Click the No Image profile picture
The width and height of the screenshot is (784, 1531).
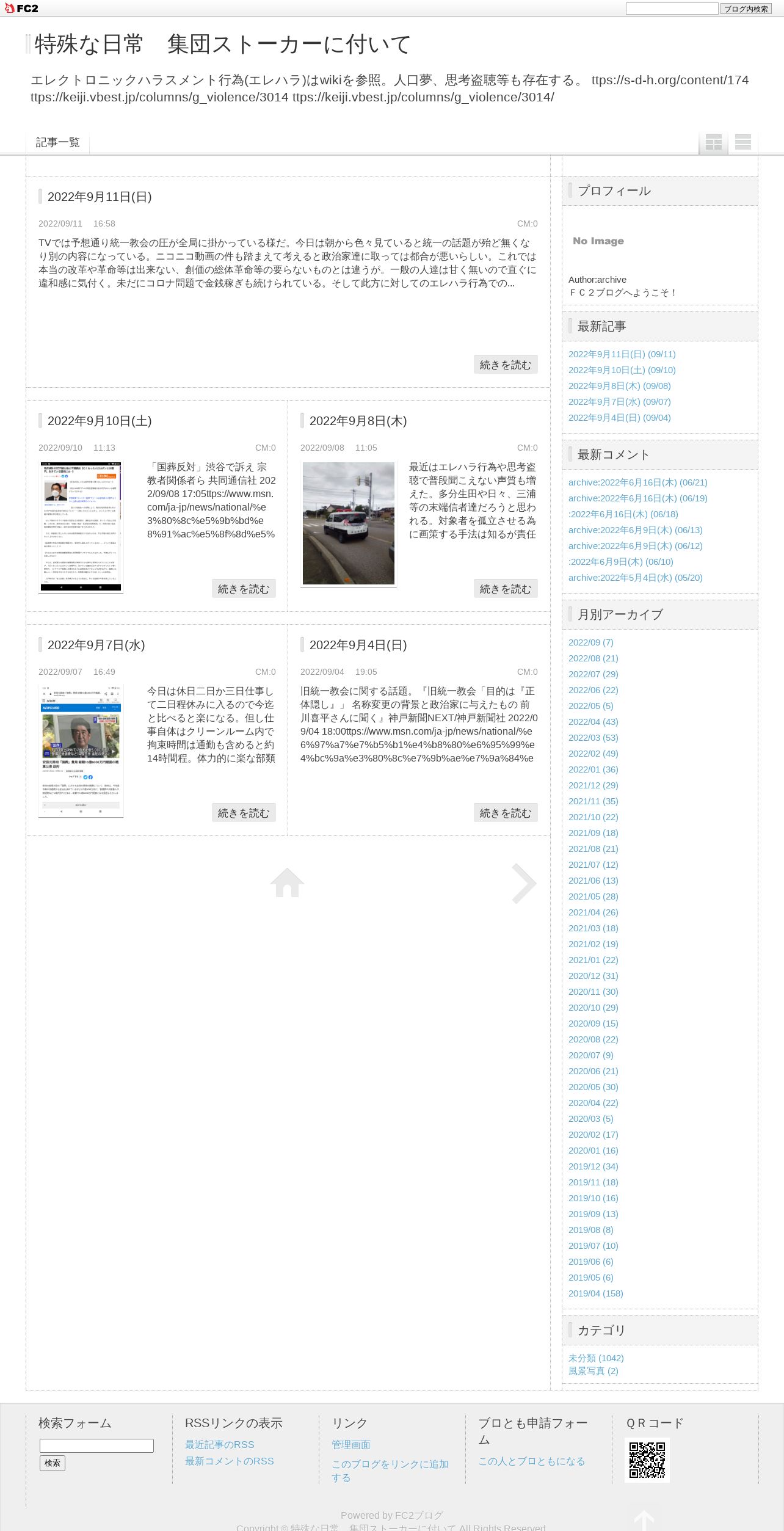click(598, 241)
